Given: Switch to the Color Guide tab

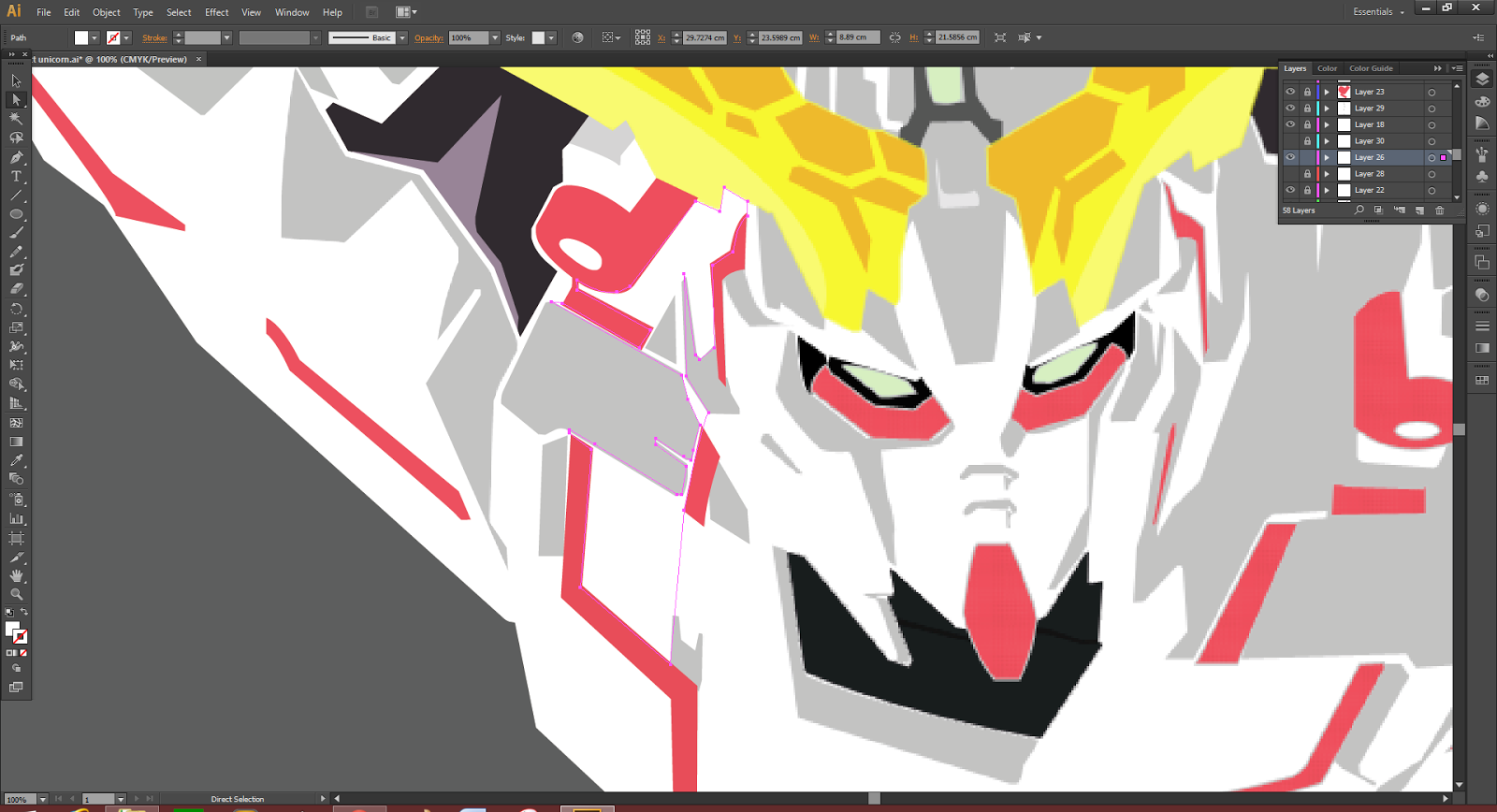Looking at the screenshot, I should (x=1371, y=68).
